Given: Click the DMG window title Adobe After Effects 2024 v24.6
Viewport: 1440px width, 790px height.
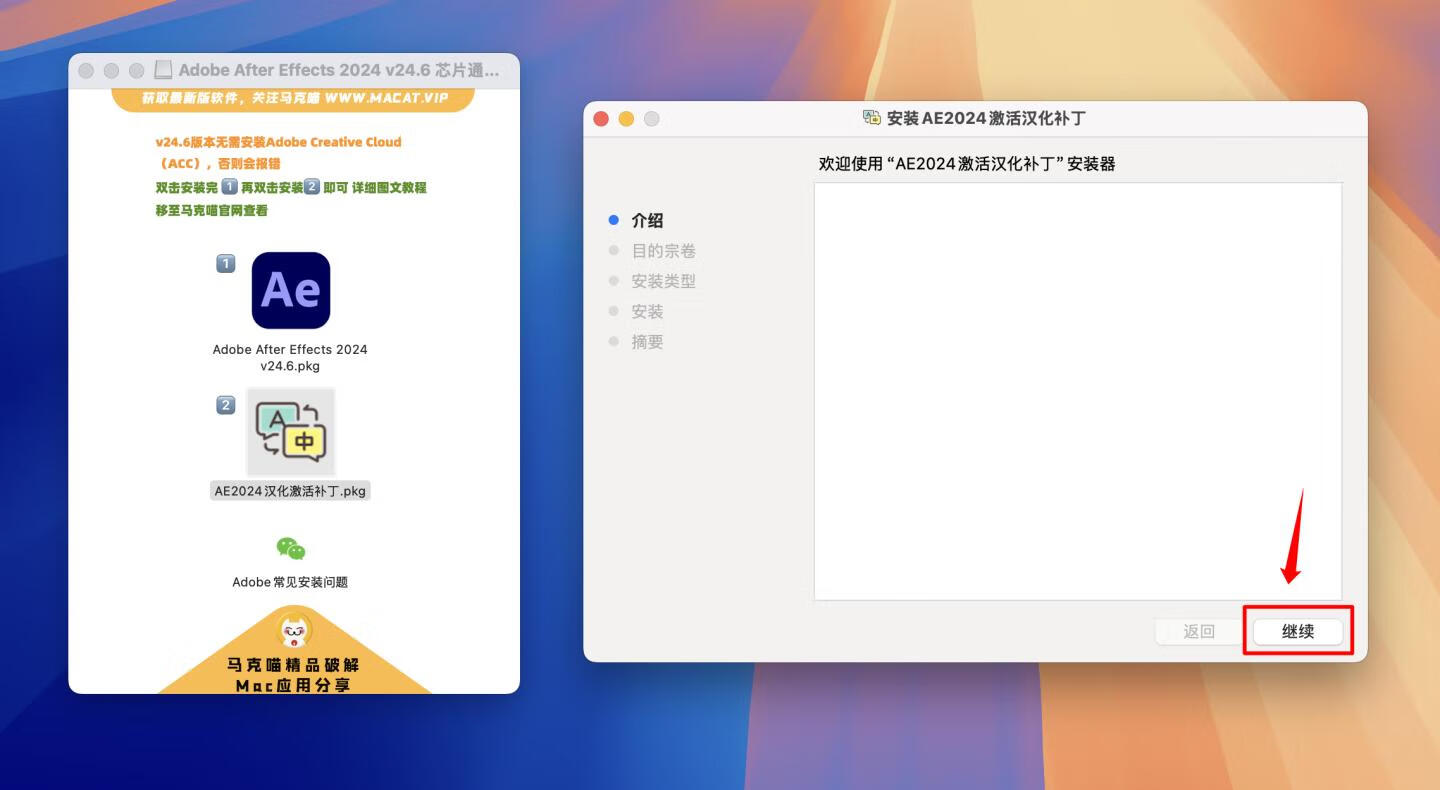Looking at the screenshot, I should [339, 70].
